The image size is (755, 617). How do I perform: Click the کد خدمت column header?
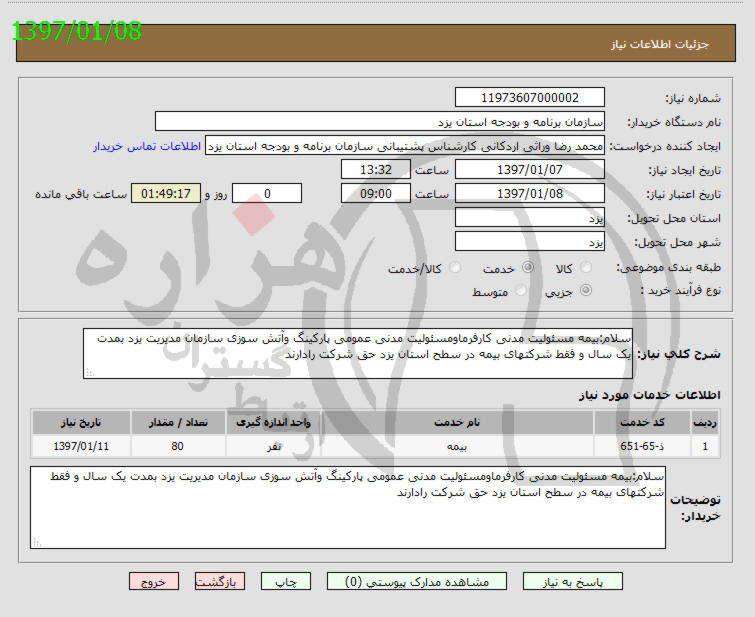pos(642,422)
